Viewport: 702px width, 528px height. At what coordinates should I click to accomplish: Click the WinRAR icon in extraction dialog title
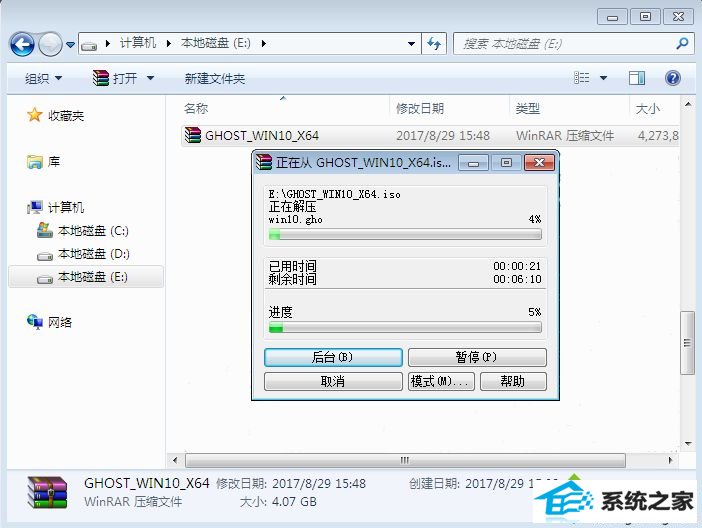[264, 162]
